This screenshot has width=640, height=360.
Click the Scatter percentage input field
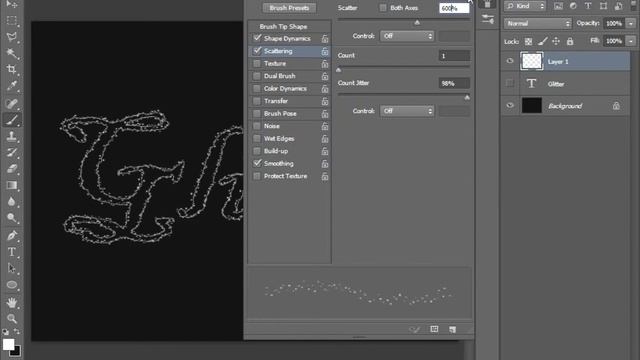454,8
